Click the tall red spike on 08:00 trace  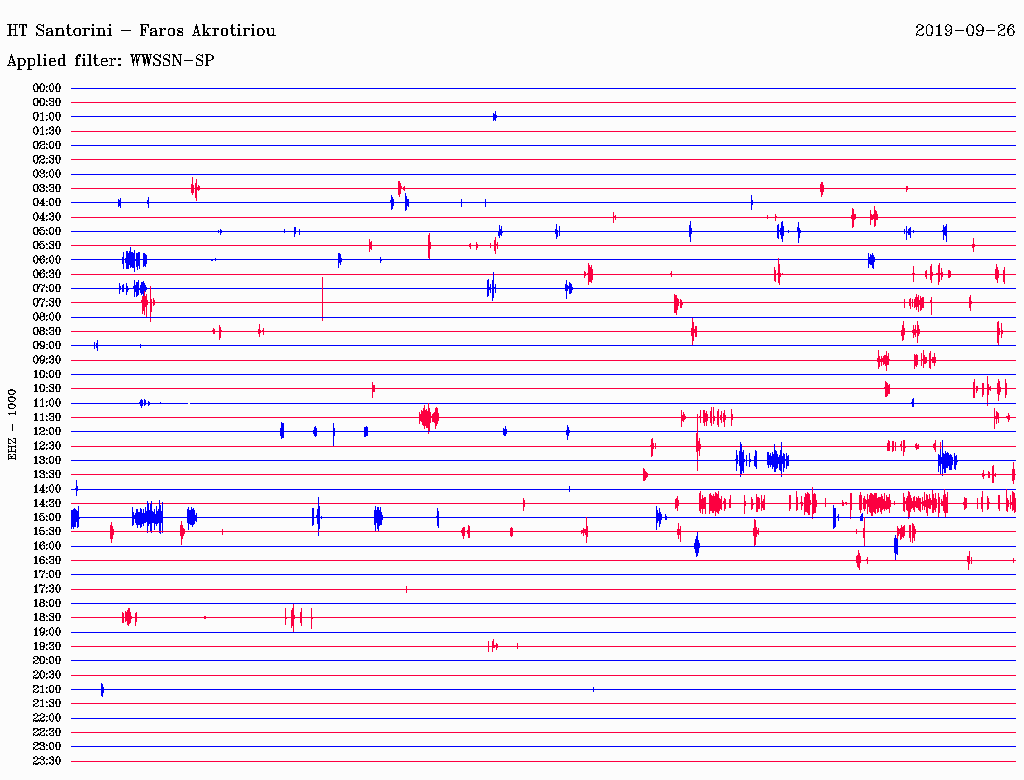click(x=322, y=299)
